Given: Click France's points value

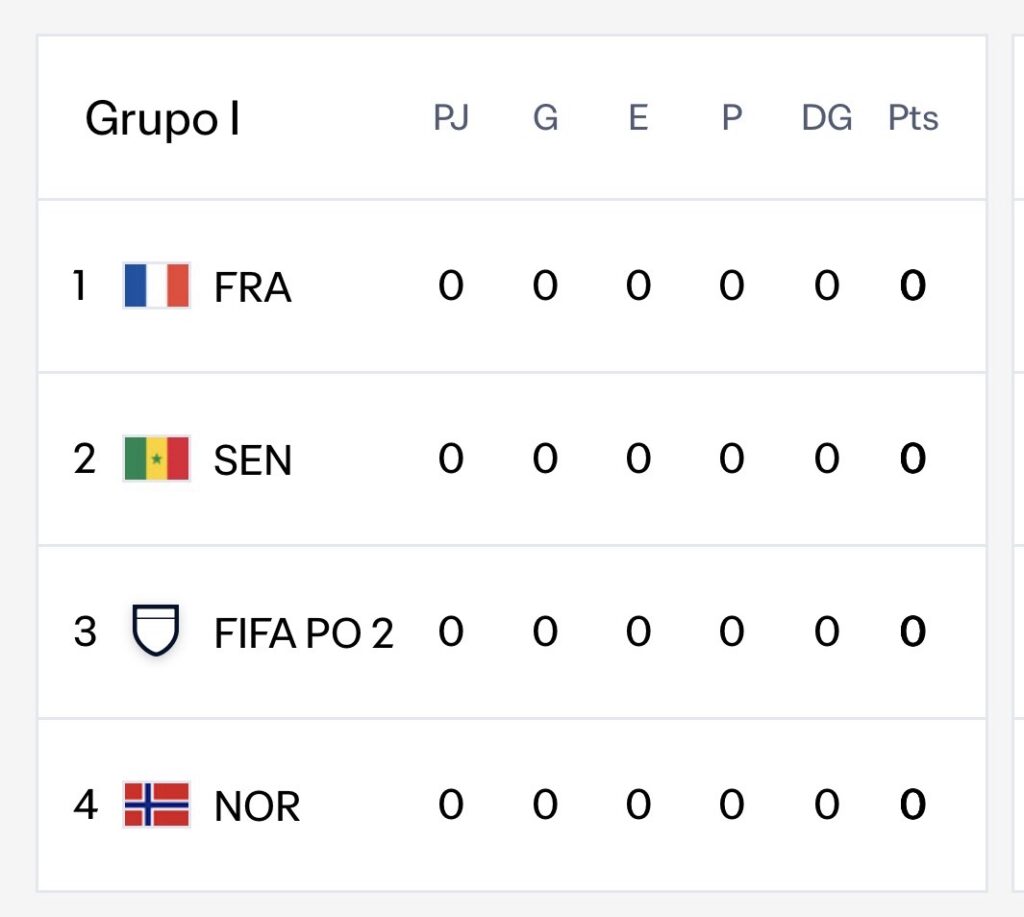Looking at the screenshot, I should [x=913, y=287].
